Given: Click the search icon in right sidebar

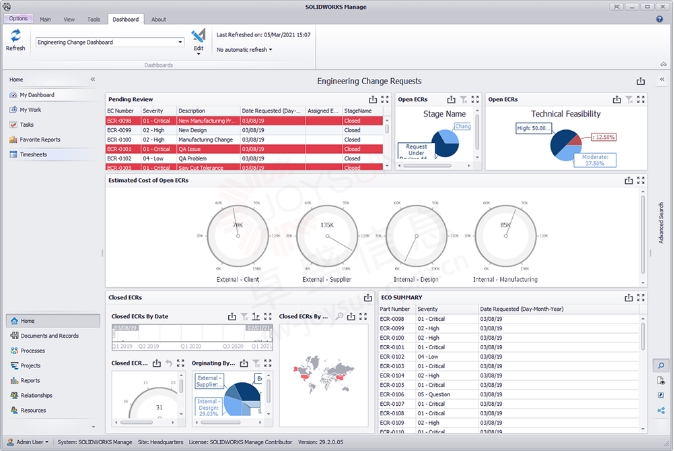Looking at the screenshot, I should point(661,366).
